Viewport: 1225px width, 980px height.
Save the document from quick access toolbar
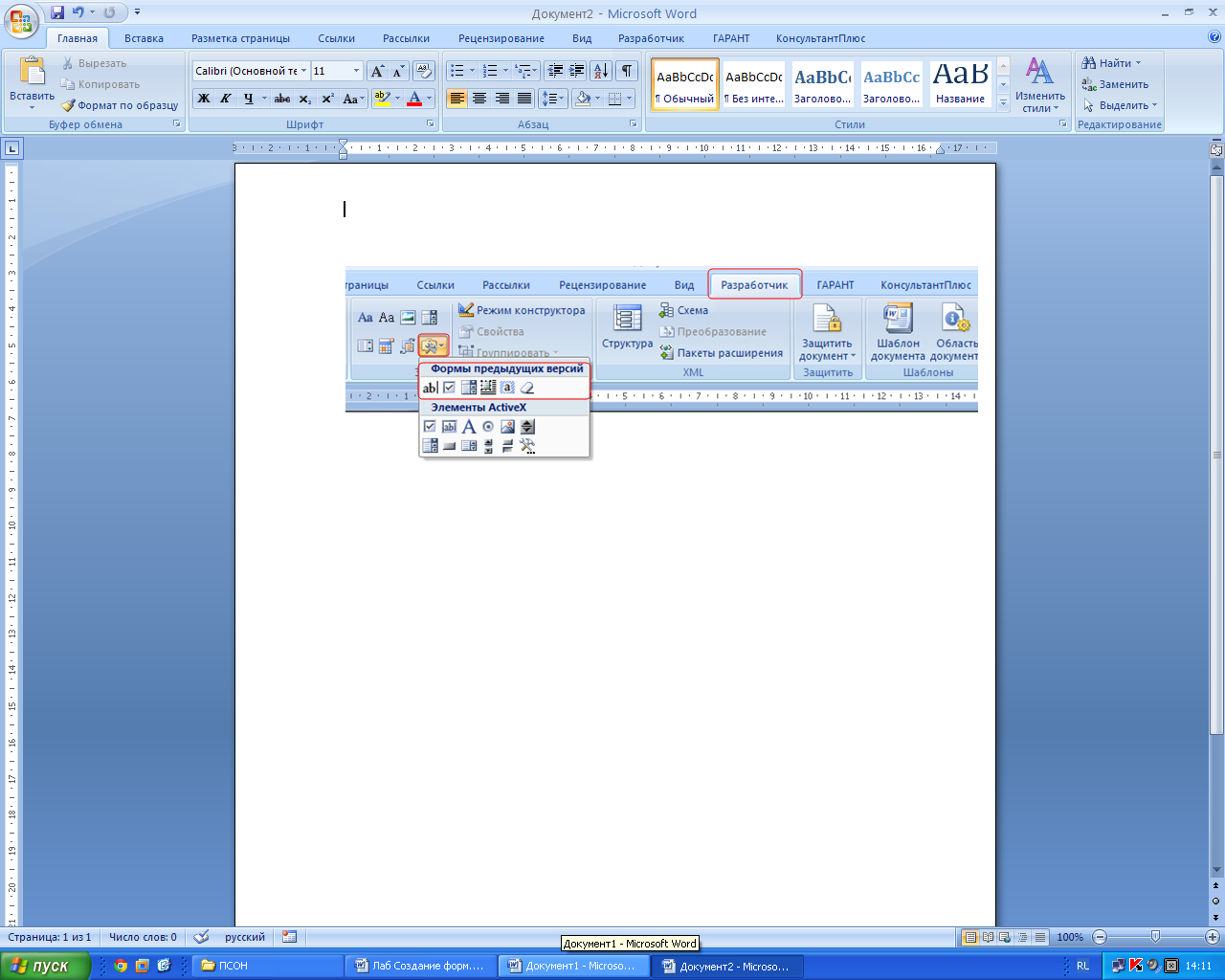(57, 12)
